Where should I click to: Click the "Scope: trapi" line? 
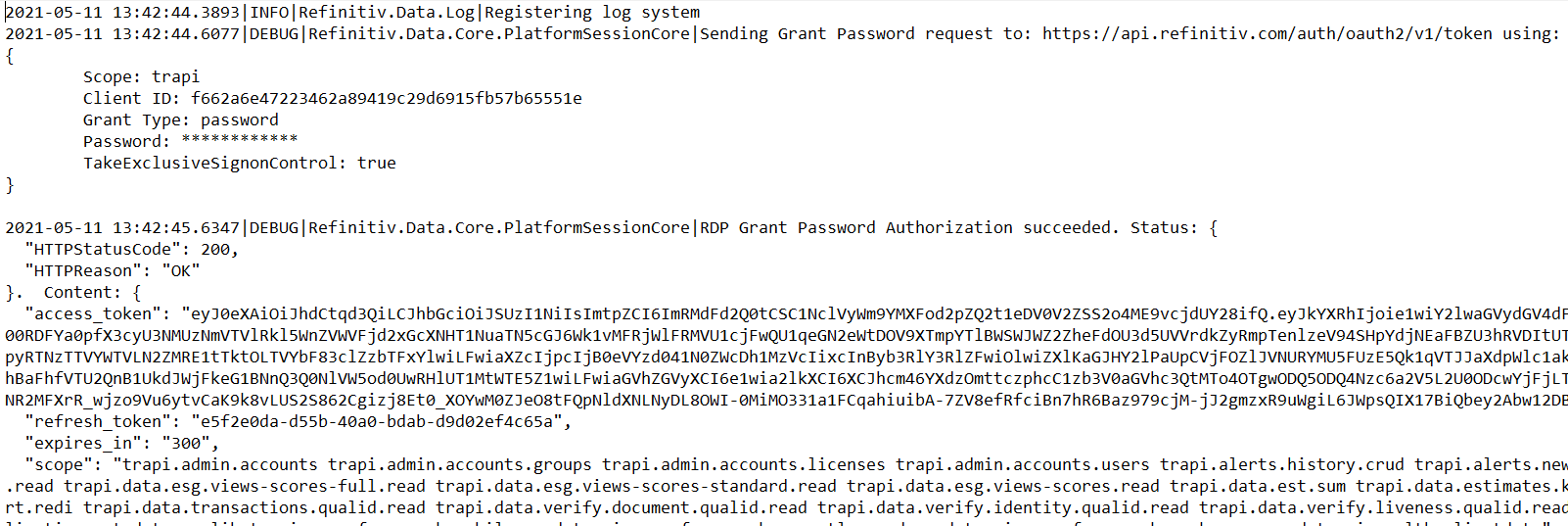[x=141, y=76]
